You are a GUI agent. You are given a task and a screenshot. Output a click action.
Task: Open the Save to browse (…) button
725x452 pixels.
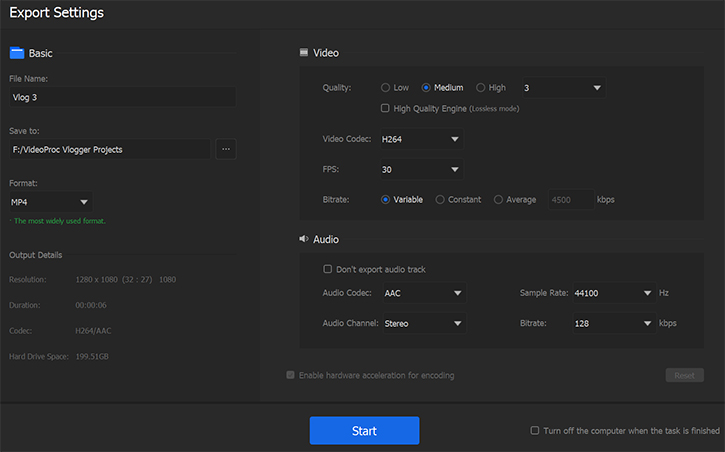pyautogui.click(x=226, y=149)
